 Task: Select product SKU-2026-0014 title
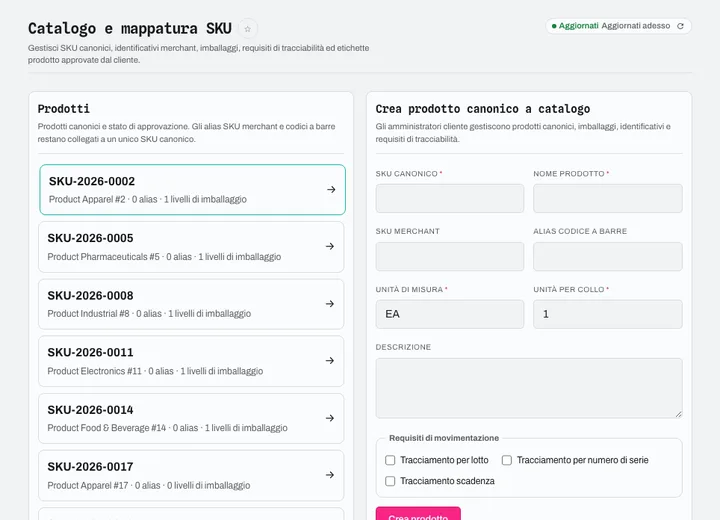pyautogui.click(x=90, y=410)
